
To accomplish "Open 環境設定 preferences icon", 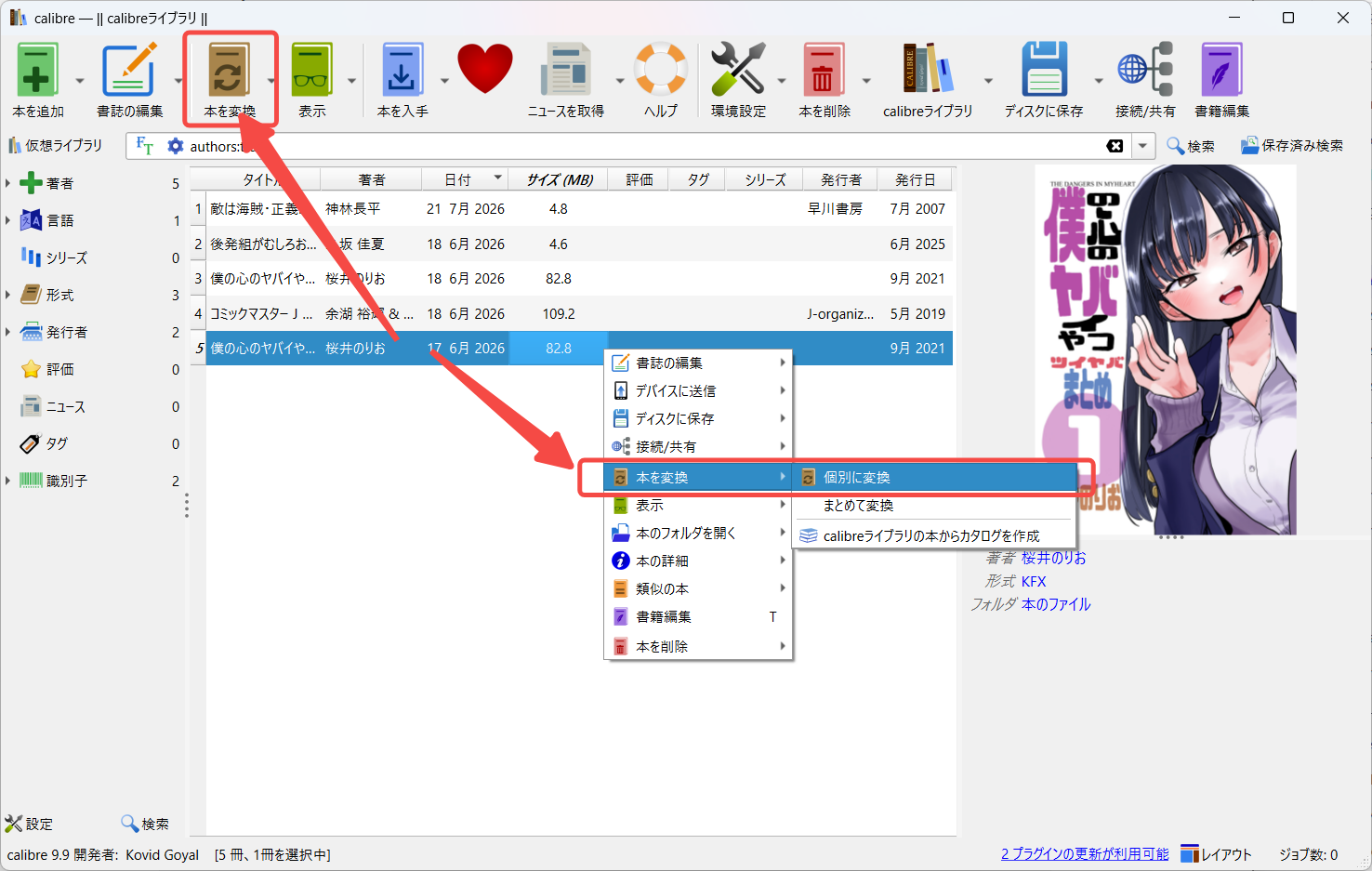I will [x=738, y=70].
